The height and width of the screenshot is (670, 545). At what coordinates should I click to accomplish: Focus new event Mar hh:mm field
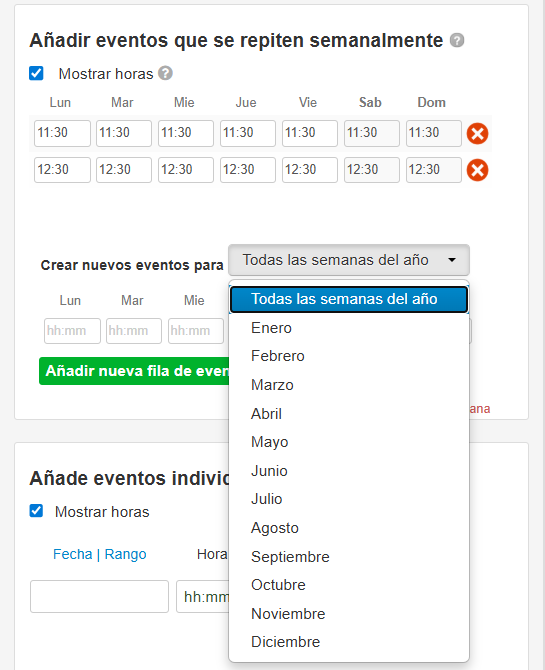coord(134,331)
